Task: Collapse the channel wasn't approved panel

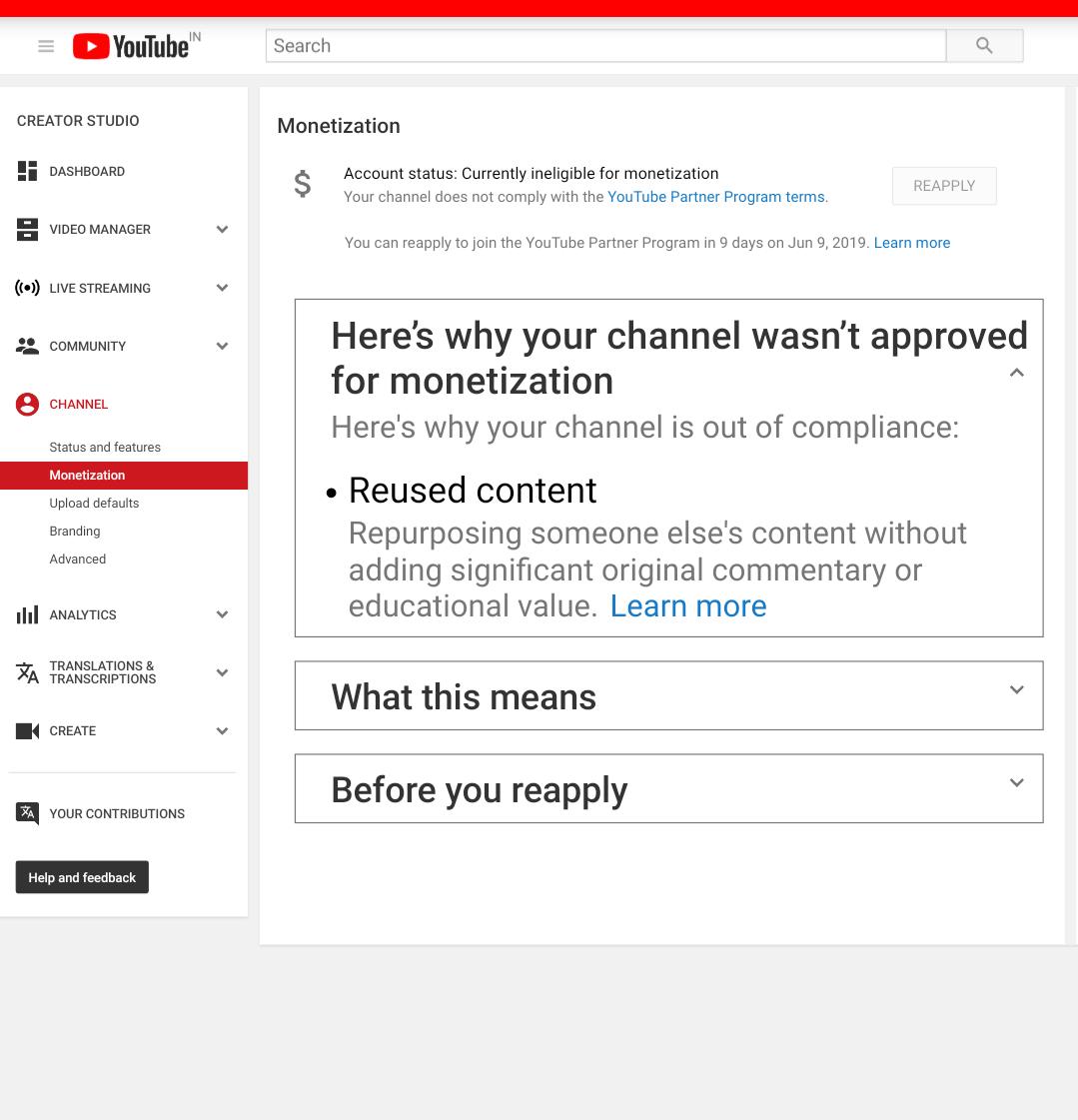Action: [1017, 372]
